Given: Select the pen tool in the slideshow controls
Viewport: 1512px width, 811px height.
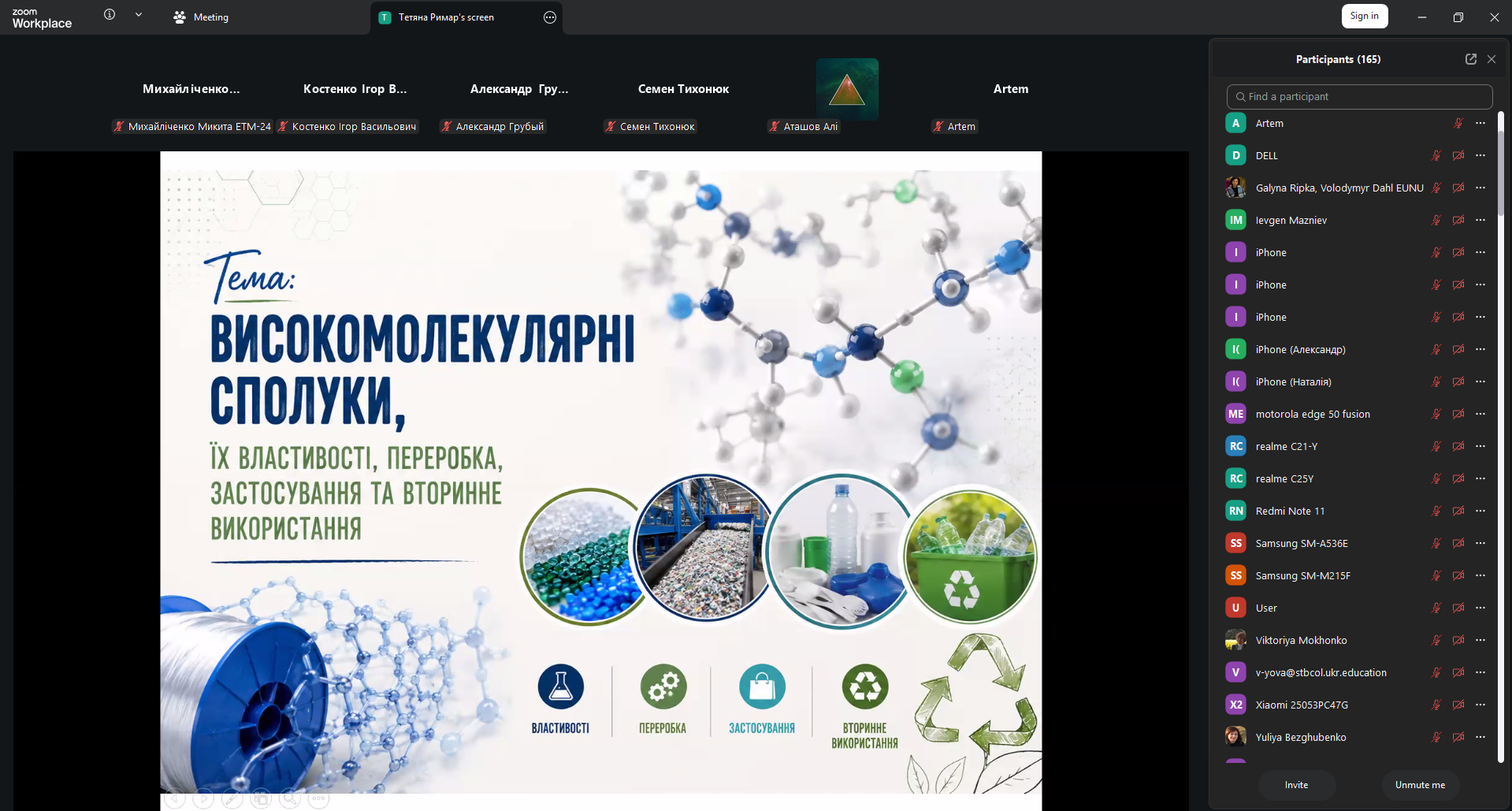Looking at the screenshot, I should 232,798.
